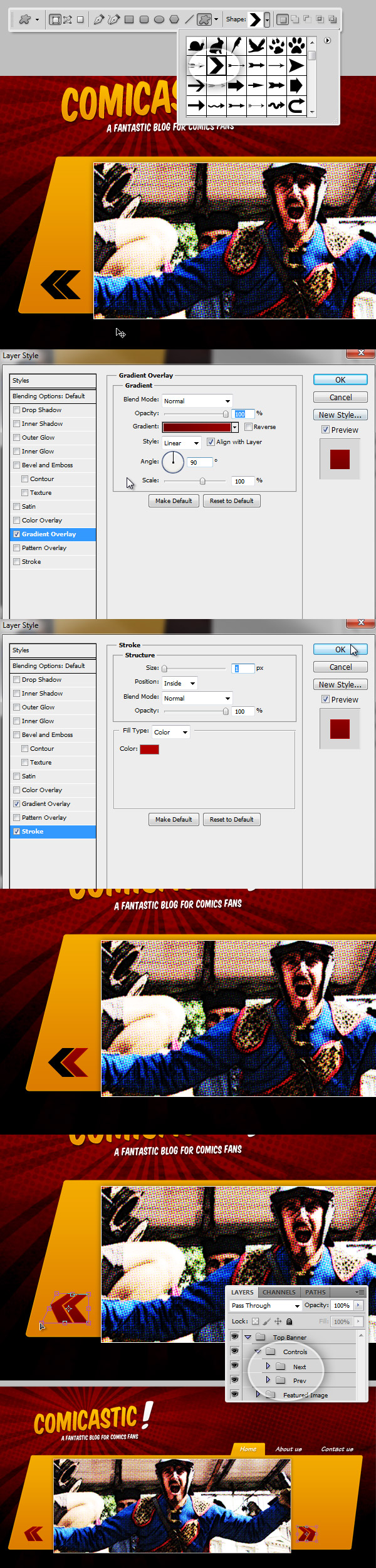Viewport: 376px width, 1568px height.
Task: Enable Drop Shadow in Gradient Overlay dialog
Action: 17,410
